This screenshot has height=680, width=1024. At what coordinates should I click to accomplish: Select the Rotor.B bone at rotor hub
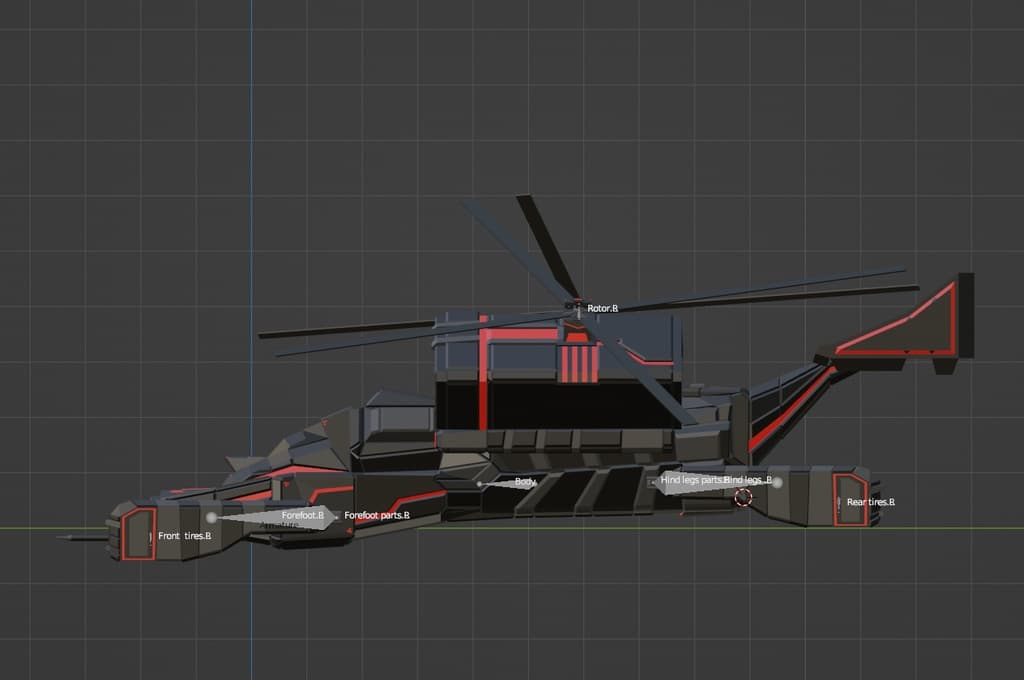[578, 309]
